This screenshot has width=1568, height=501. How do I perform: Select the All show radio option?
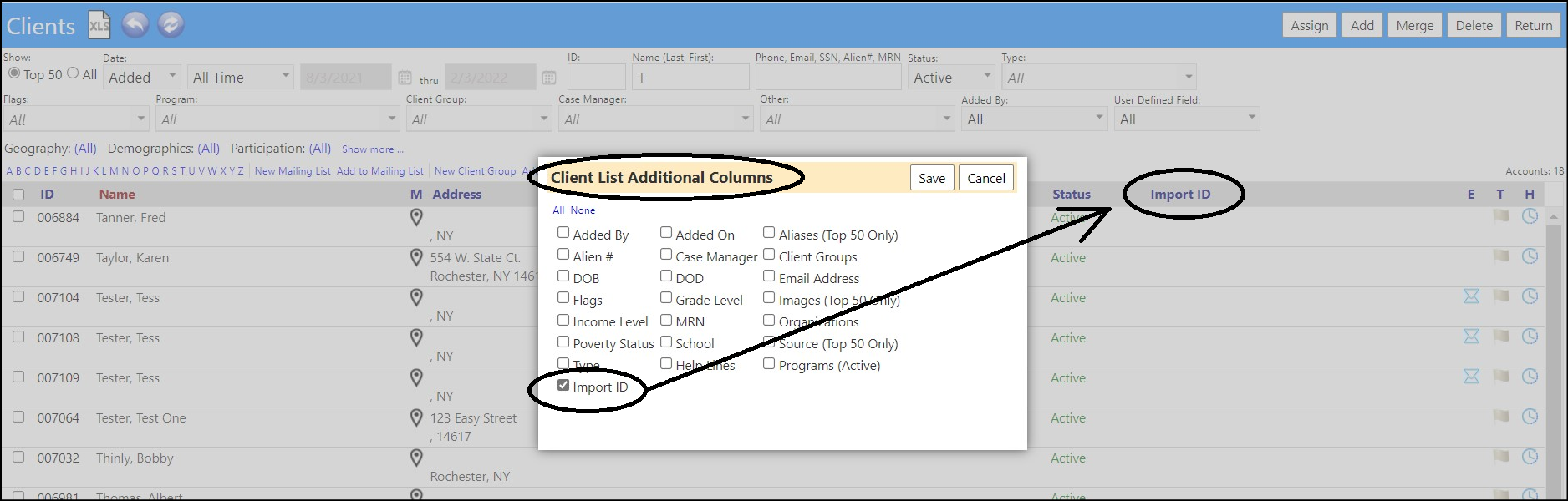[x=73, y=73]
